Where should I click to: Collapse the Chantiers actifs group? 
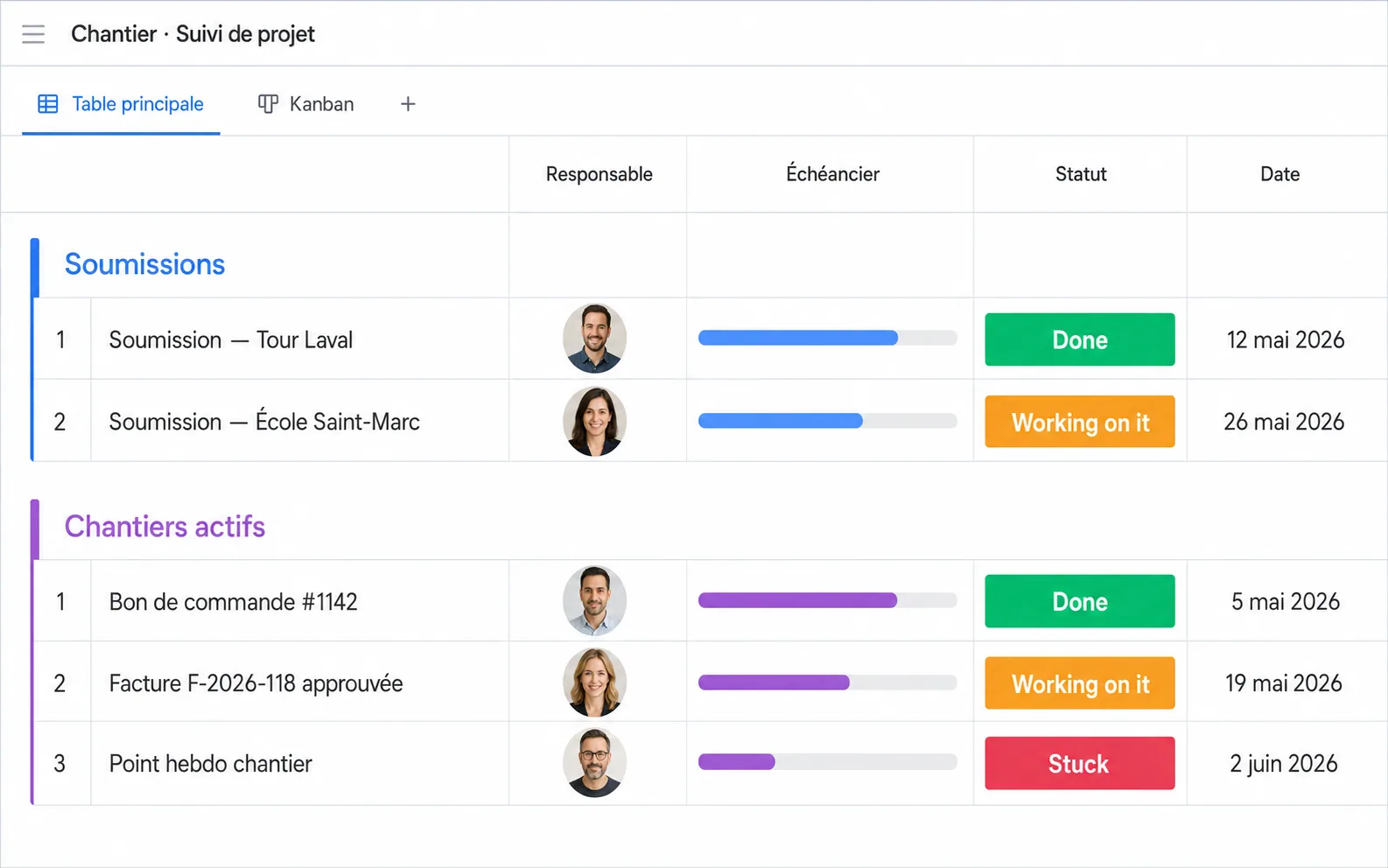165,527
